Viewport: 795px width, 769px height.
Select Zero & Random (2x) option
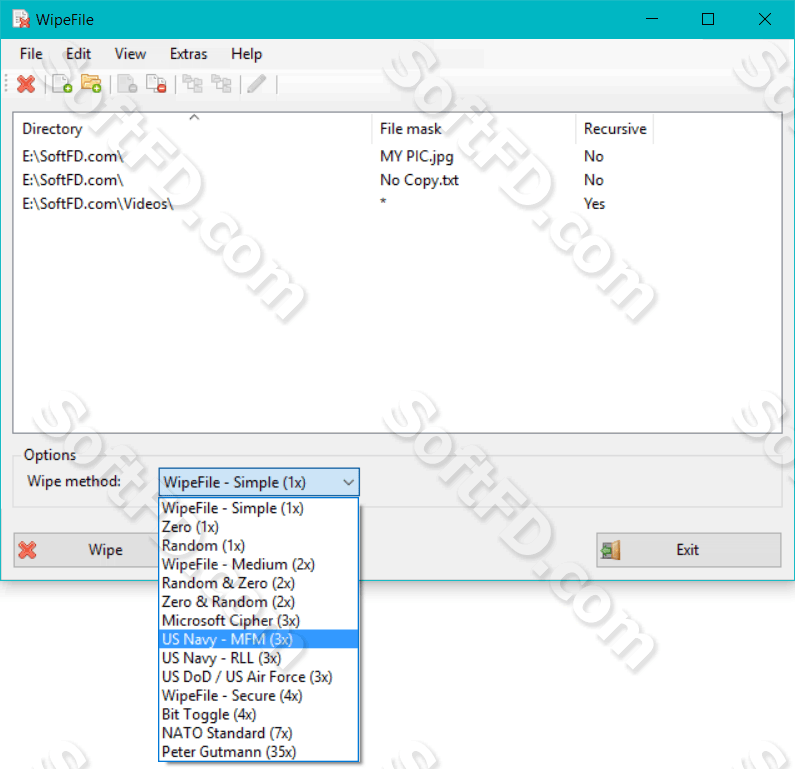click(259, 602)
